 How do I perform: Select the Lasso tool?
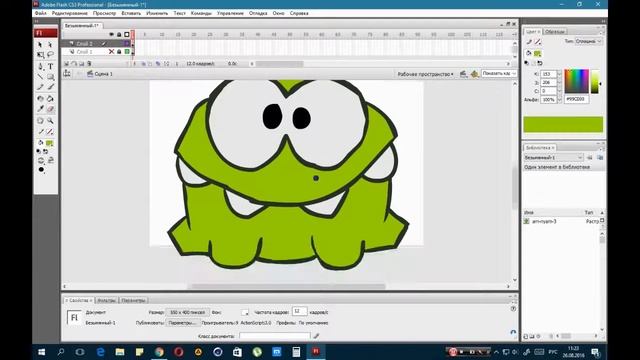pos(50,55)
